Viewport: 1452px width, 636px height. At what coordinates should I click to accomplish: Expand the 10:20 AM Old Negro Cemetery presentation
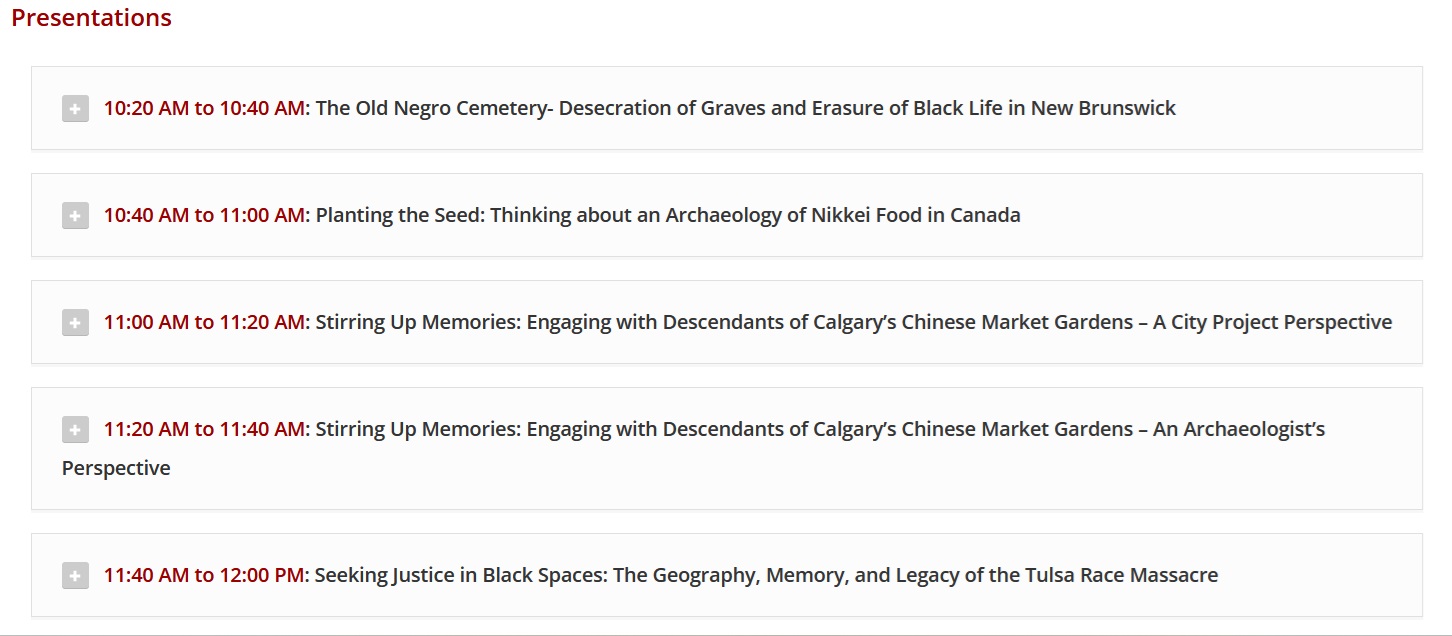(75, 108)
